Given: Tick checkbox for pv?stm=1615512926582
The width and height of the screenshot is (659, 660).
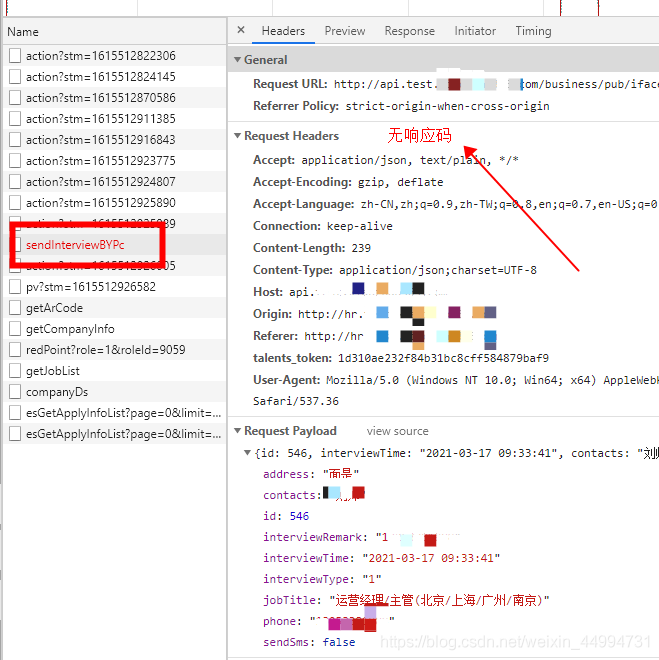Looking at the screenshot, I should point(15,287).
